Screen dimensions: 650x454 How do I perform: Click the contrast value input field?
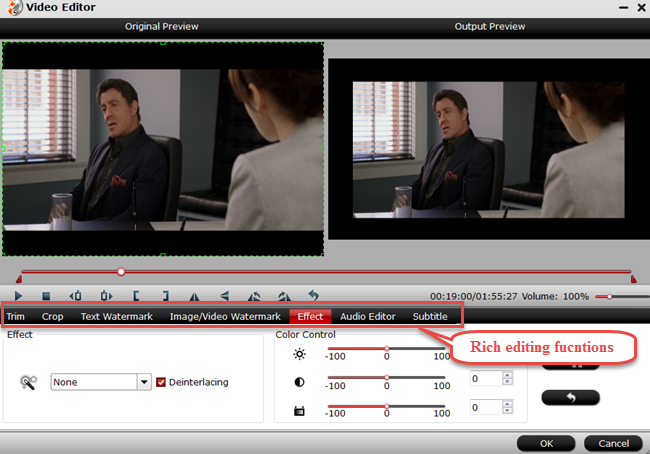[486, 378]
